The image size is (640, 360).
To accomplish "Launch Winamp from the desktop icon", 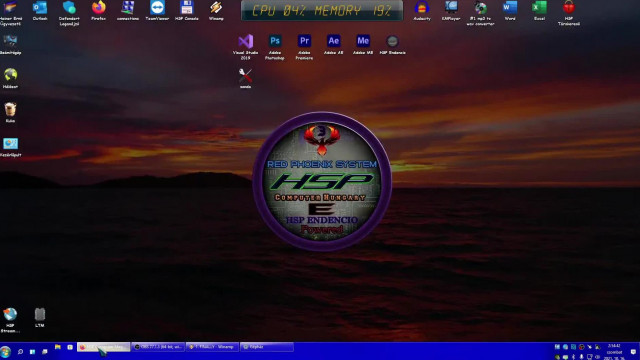I will pyautogui.click(x=216, y=11).
